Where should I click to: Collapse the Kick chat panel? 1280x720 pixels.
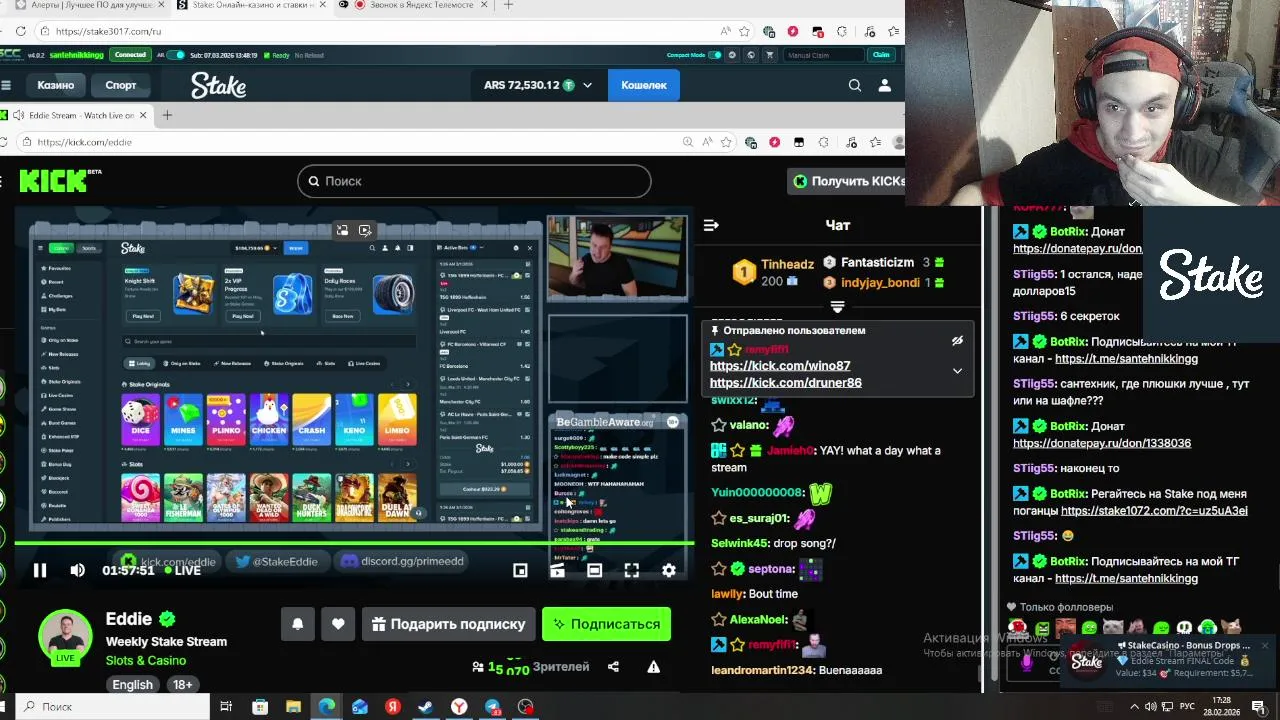point(711,226)
